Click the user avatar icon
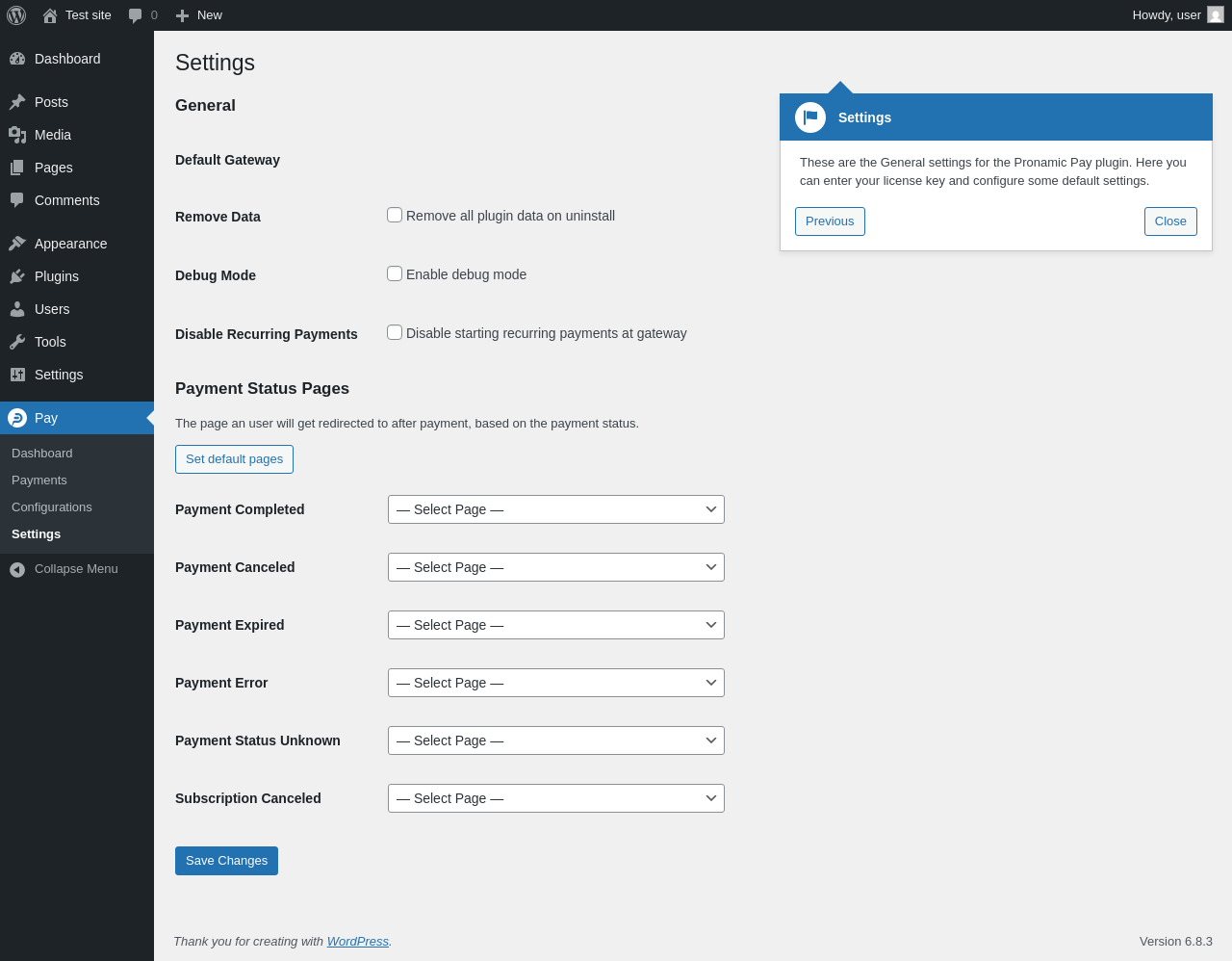Screen dimensions: 1232x961 coord(1216,15)
